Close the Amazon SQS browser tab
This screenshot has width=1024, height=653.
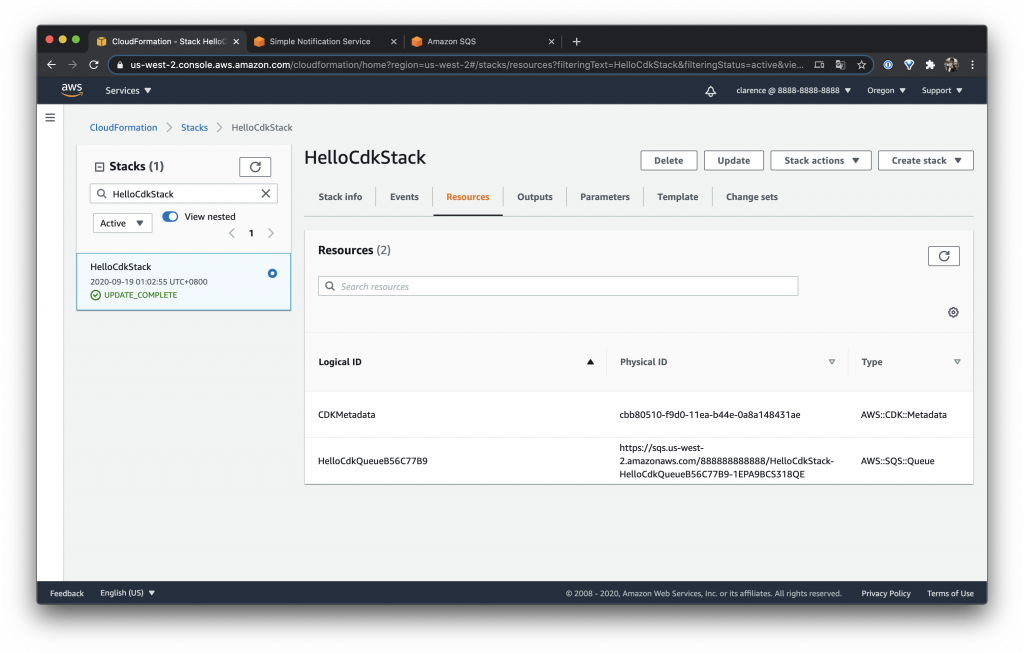point(551,41)
